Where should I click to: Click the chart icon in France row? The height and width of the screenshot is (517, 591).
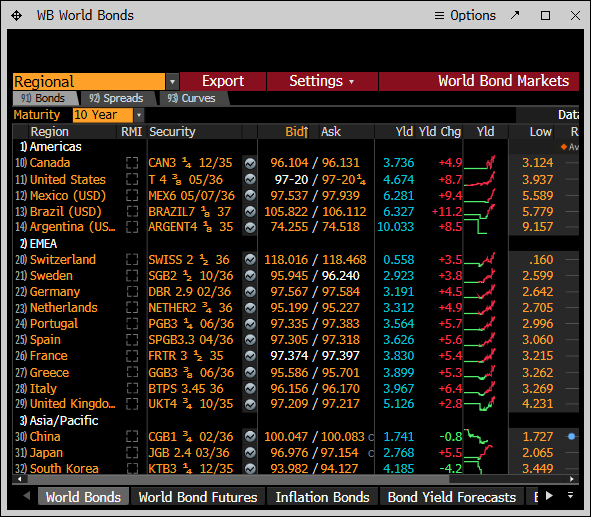[x=250, y=356]
